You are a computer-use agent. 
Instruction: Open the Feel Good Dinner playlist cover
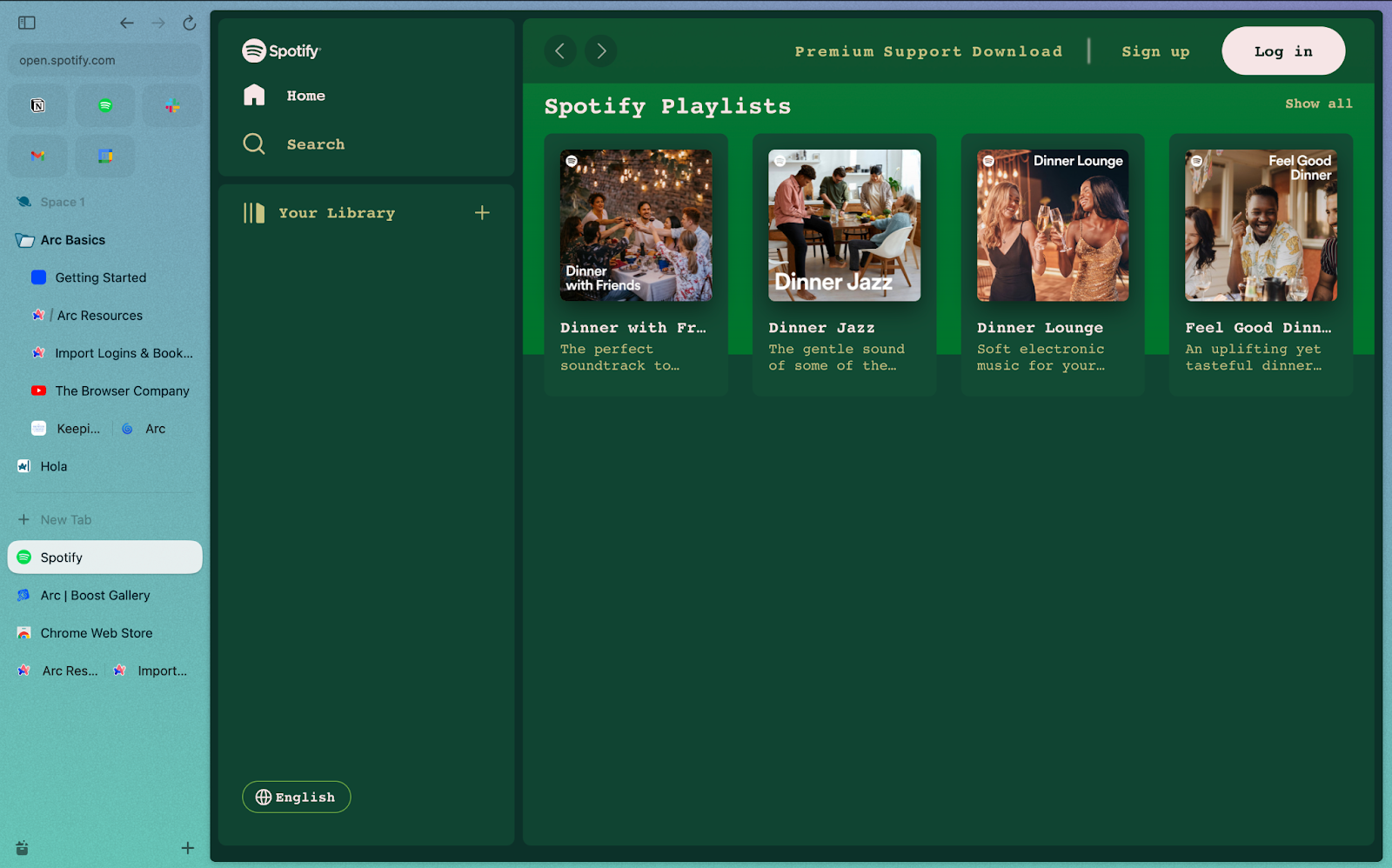[x=1261, y=225]
